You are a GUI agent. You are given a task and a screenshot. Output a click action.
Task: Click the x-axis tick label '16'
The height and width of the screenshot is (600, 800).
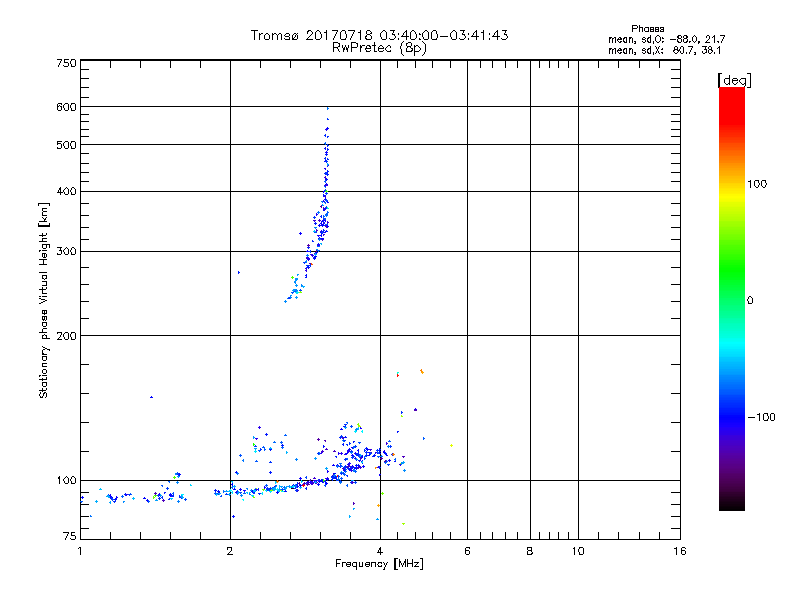(680, 551)
